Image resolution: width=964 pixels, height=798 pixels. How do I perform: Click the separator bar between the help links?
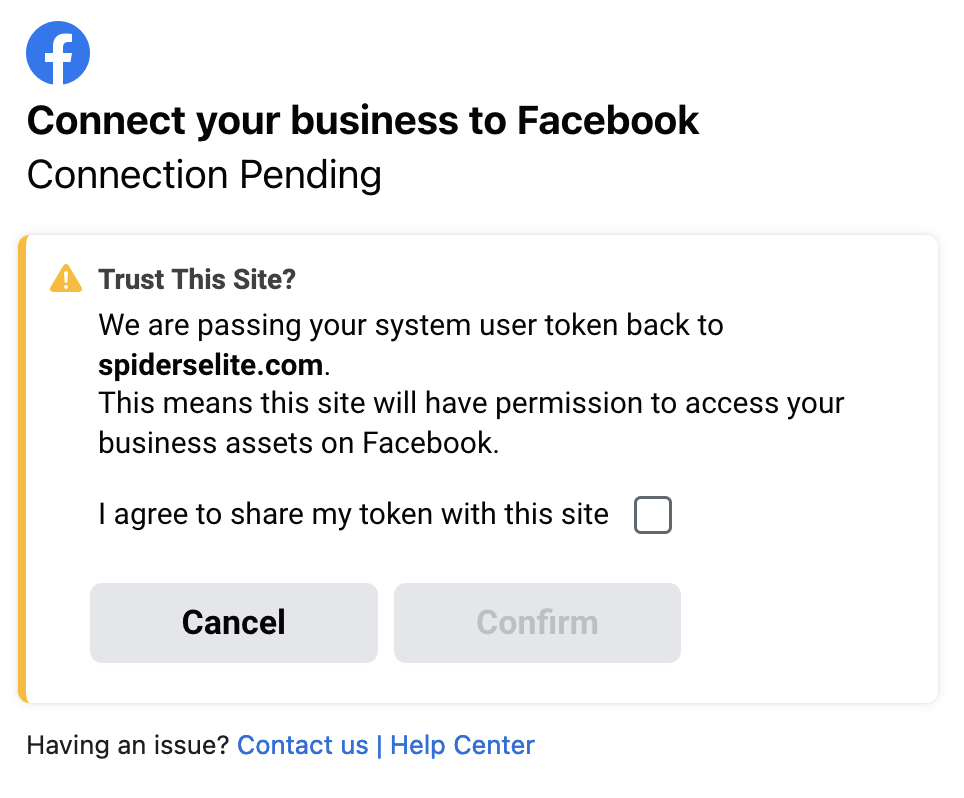coord(379,745)
